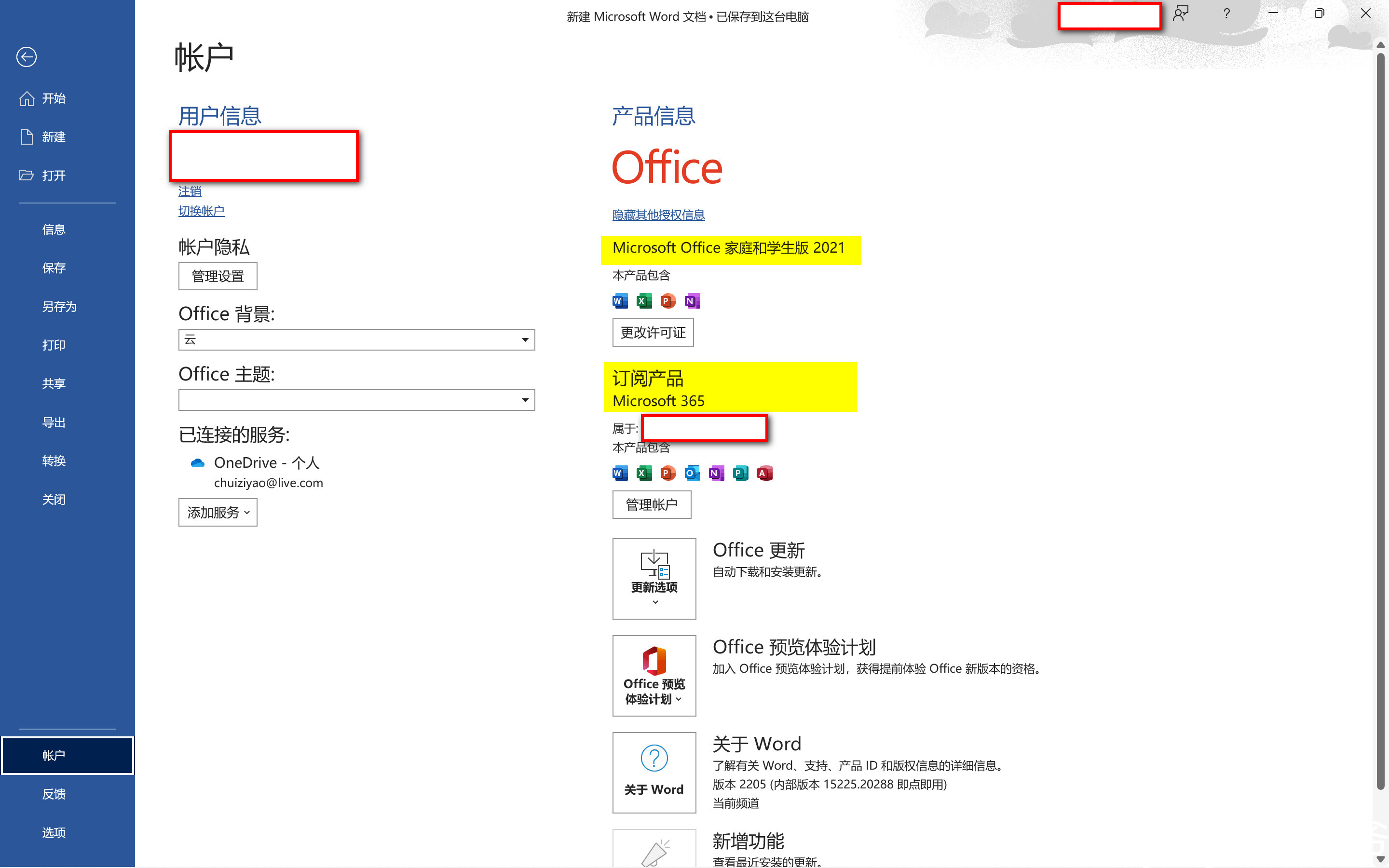
Task: Open Office 预览体验计划 menu button
Action: [654, 676]
